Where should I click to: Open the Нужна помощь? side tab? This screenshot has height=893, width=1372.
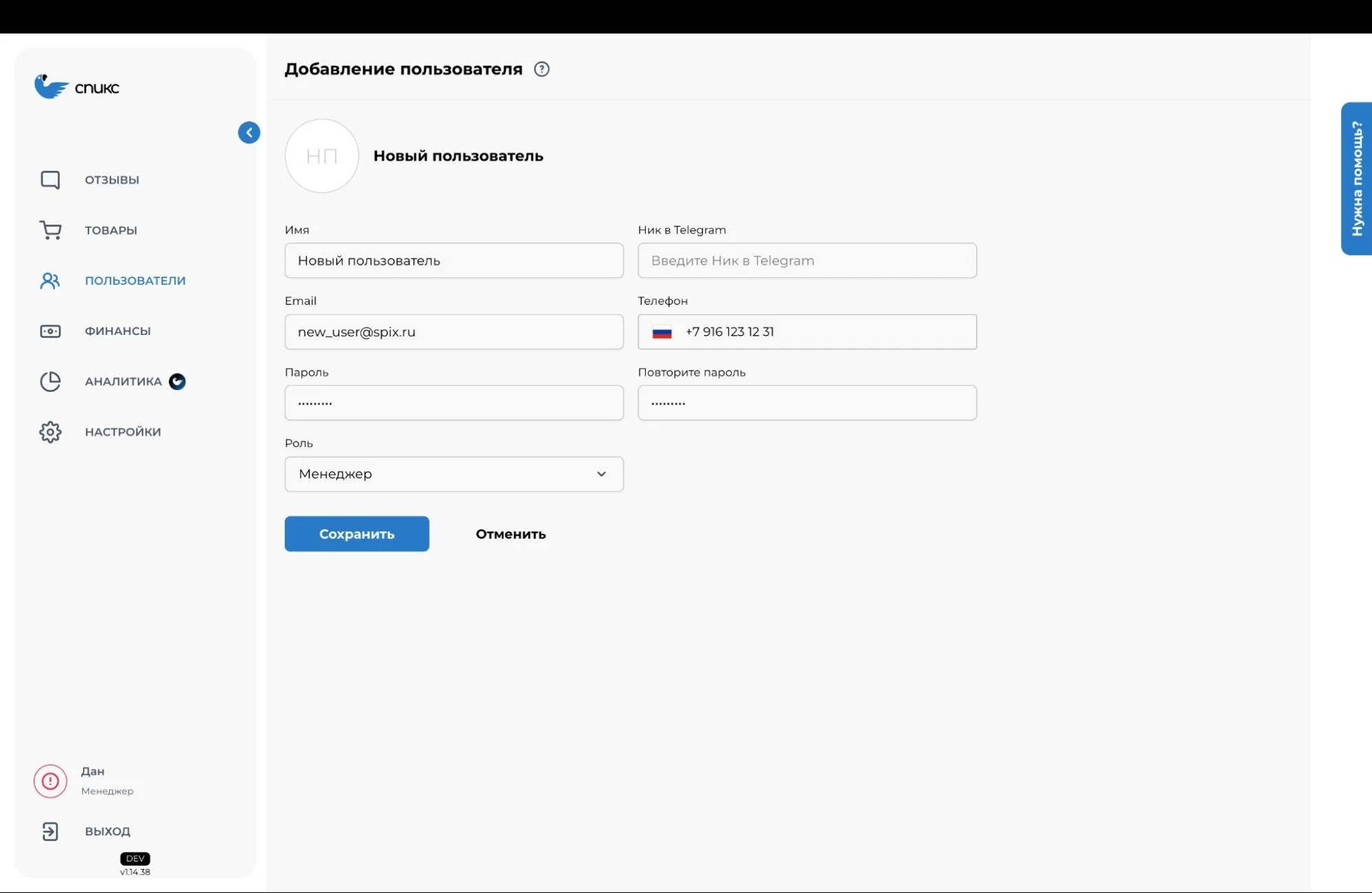(x=1357, y=178)
